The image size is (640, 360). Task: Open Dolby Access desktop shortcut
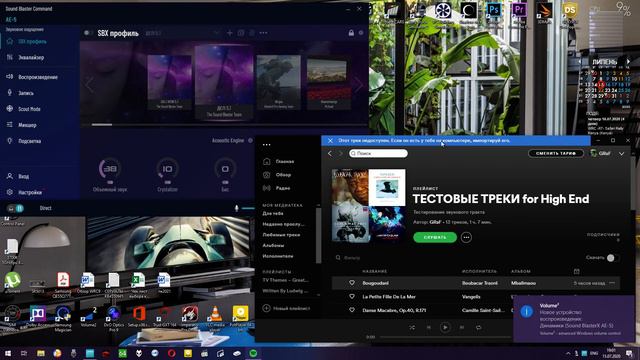tap(38, 317)
